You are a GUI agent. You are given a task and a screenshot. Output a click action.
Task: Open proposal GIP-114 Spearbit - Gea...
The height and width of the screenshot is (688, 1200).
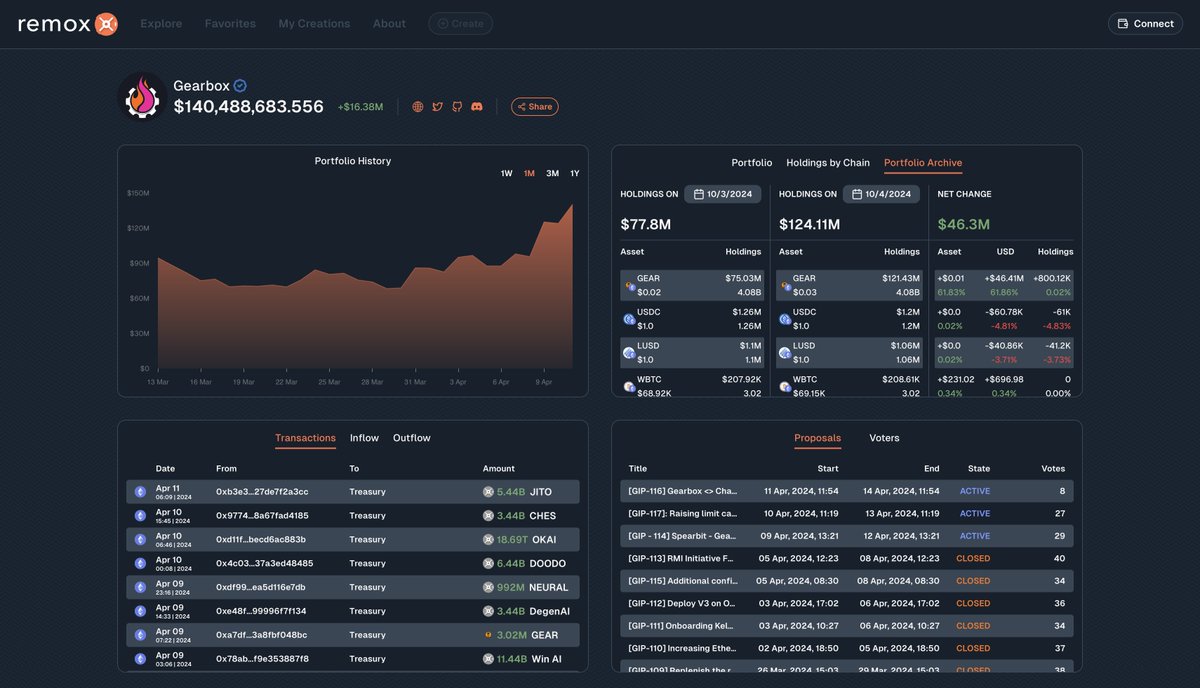pos(846,536)
